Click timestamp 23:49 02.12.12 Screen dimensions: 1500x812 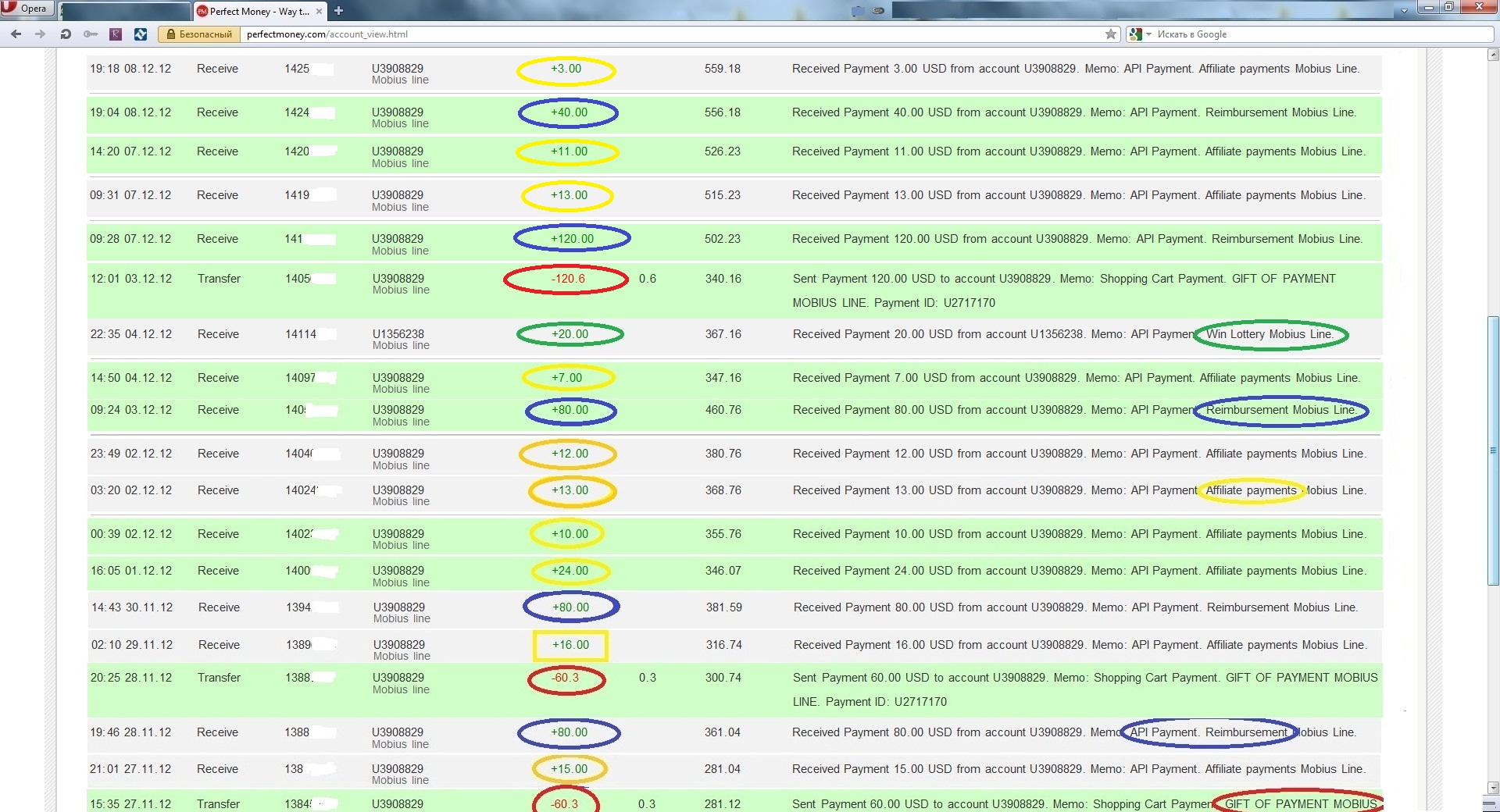pyautogui.click(x=131, y=454)
